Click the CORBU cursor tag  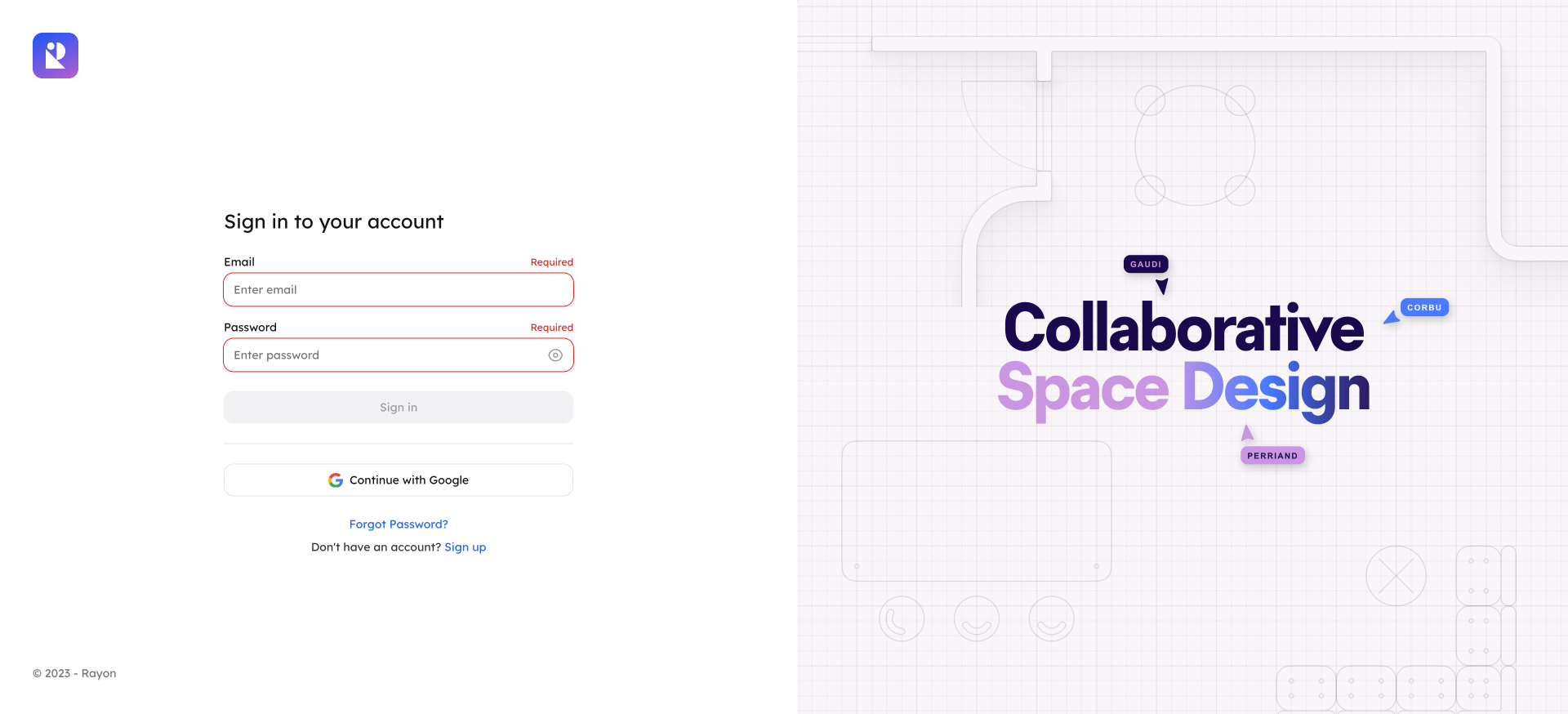pyautogui.click(x=1424, y=307)
